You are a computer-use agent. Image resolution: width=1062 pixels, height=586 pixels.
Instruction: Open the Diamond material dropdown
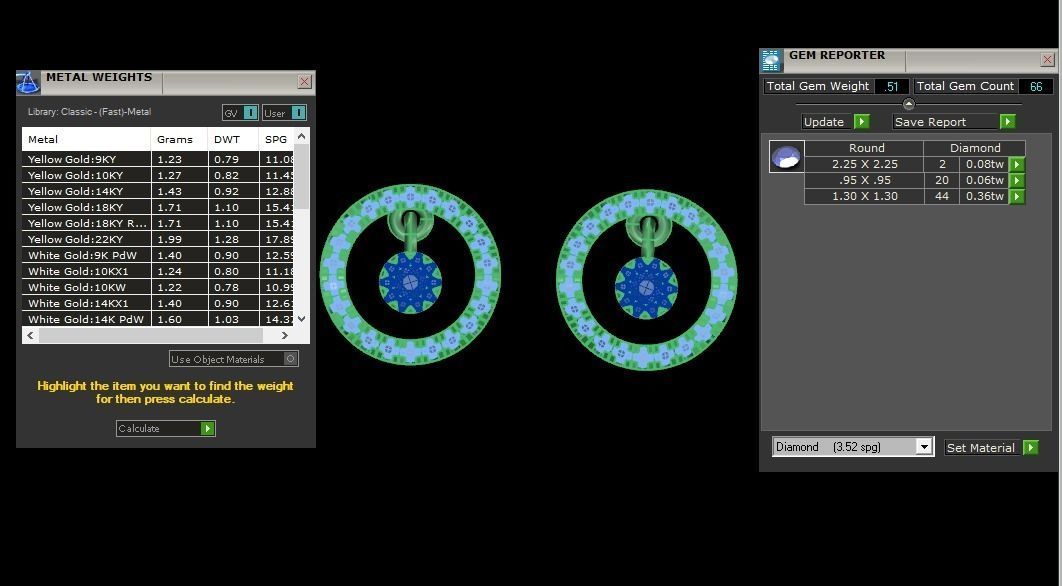(x=924, y=446)
